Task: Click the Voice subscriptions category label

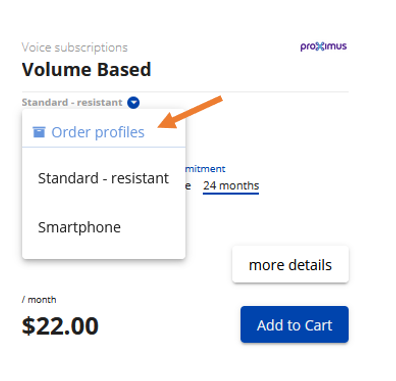Action: pyautogui.click(x=75, y=48)
